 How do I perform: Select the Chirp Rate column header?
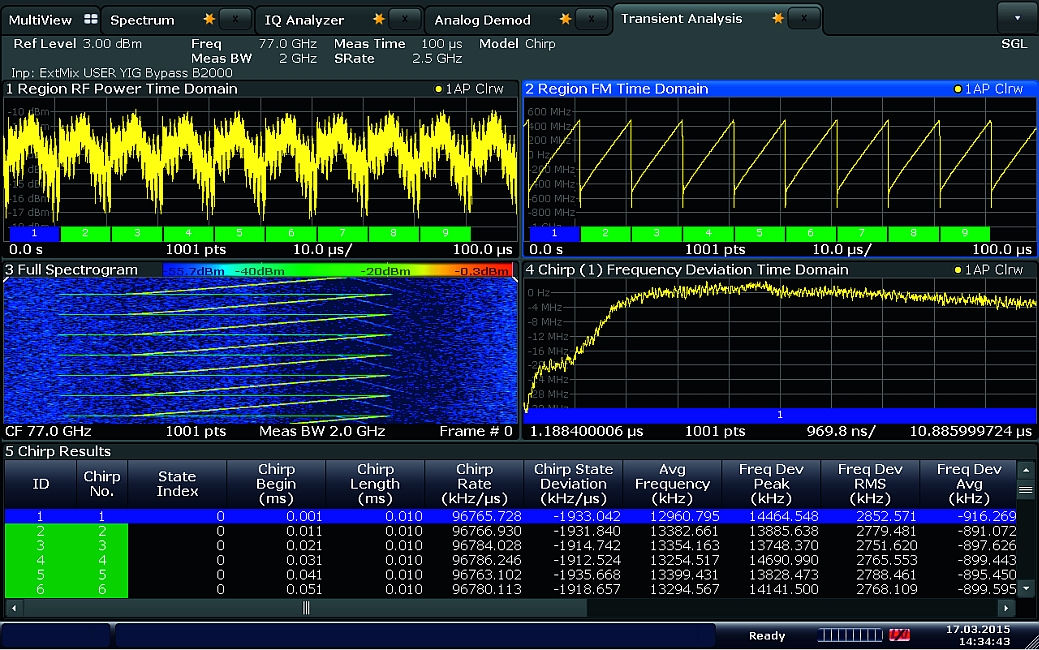tap(474, 484)
